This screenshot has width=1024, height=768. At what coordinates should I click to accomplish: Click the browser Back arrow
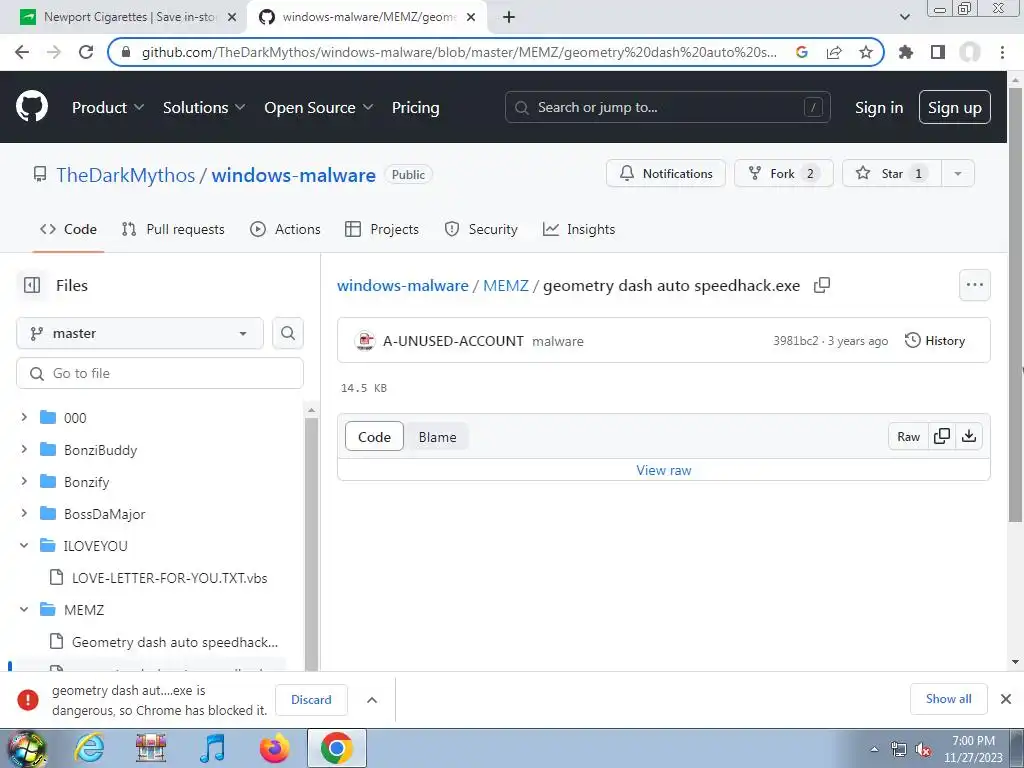click(22, 52)
